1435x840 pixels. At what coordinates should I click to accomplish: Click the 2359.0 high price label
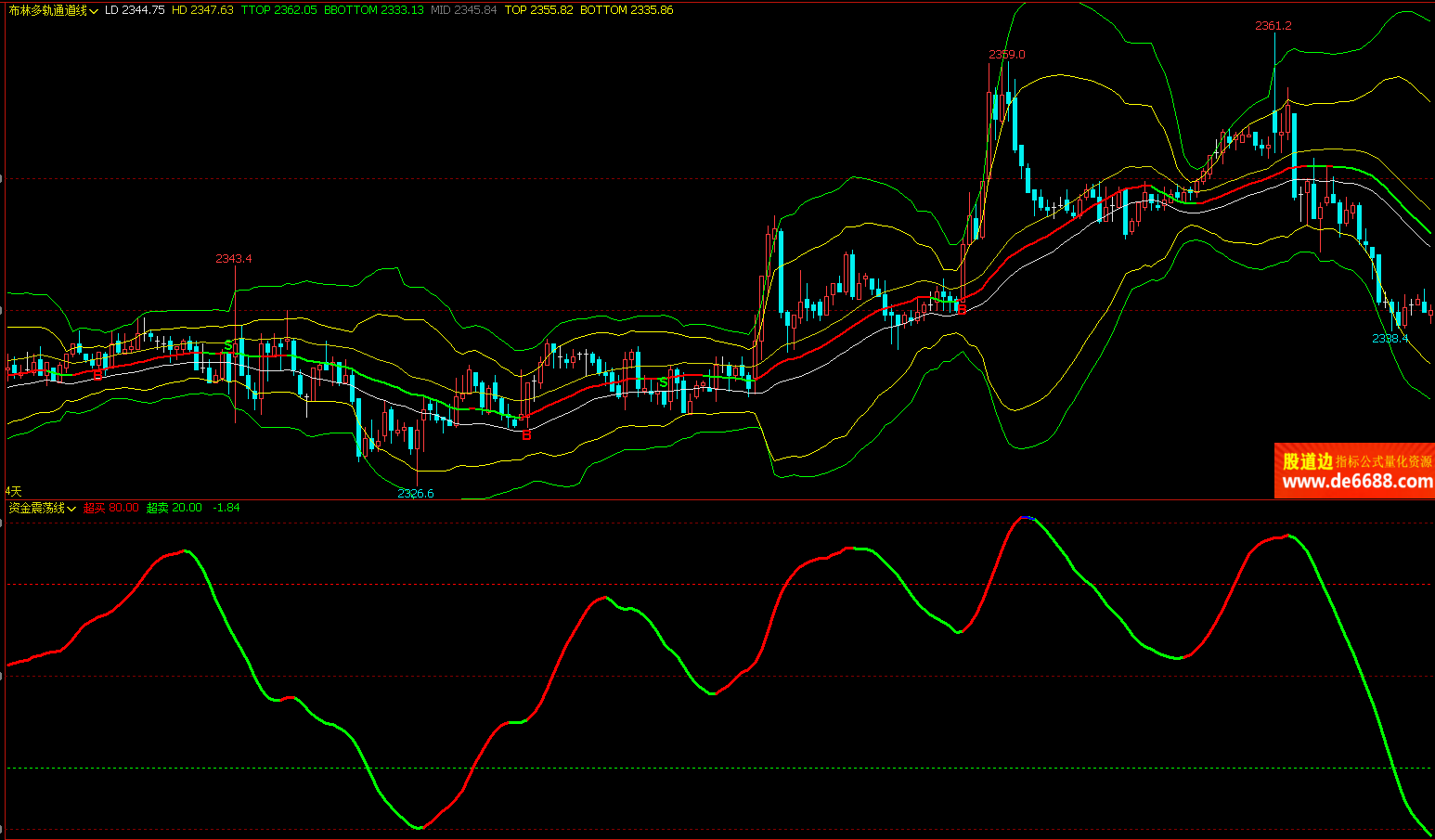click(x=1006, y=55)
